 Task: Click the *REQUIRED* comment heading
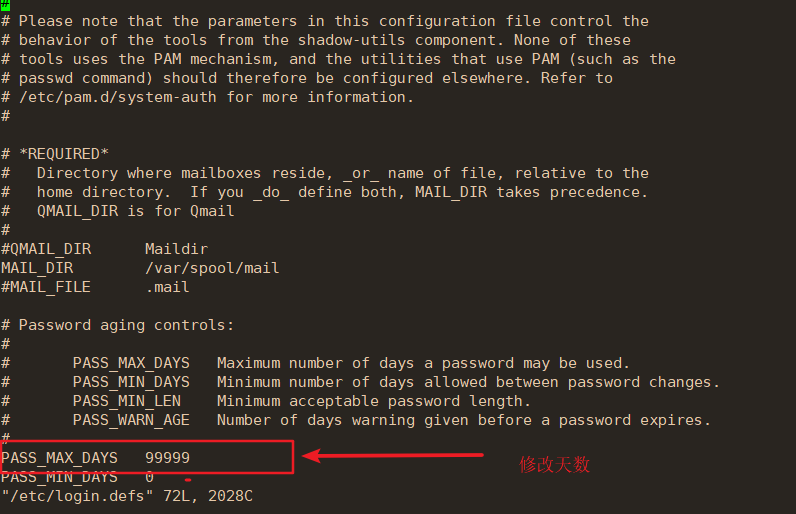(x=64, y=154)
